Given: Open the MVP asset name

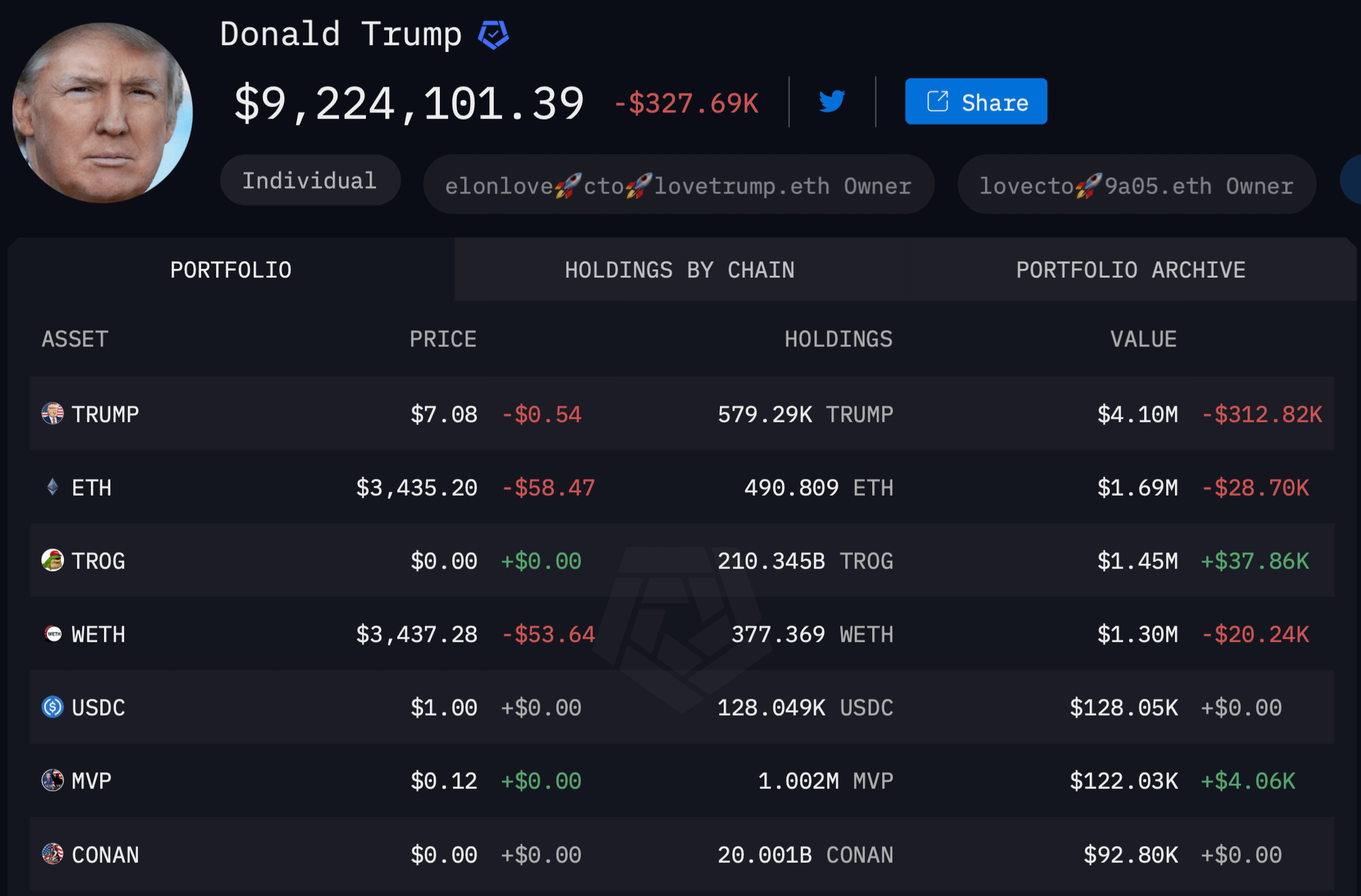Looking at the screenshot, I should tap(91, 781).
